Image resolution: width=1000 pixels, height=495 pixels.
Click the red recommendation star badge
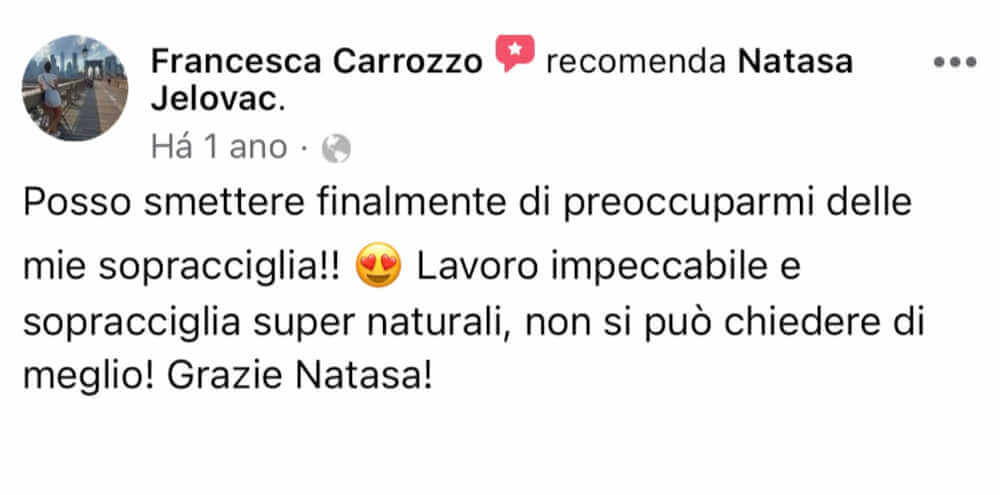[x=515, y=52]
